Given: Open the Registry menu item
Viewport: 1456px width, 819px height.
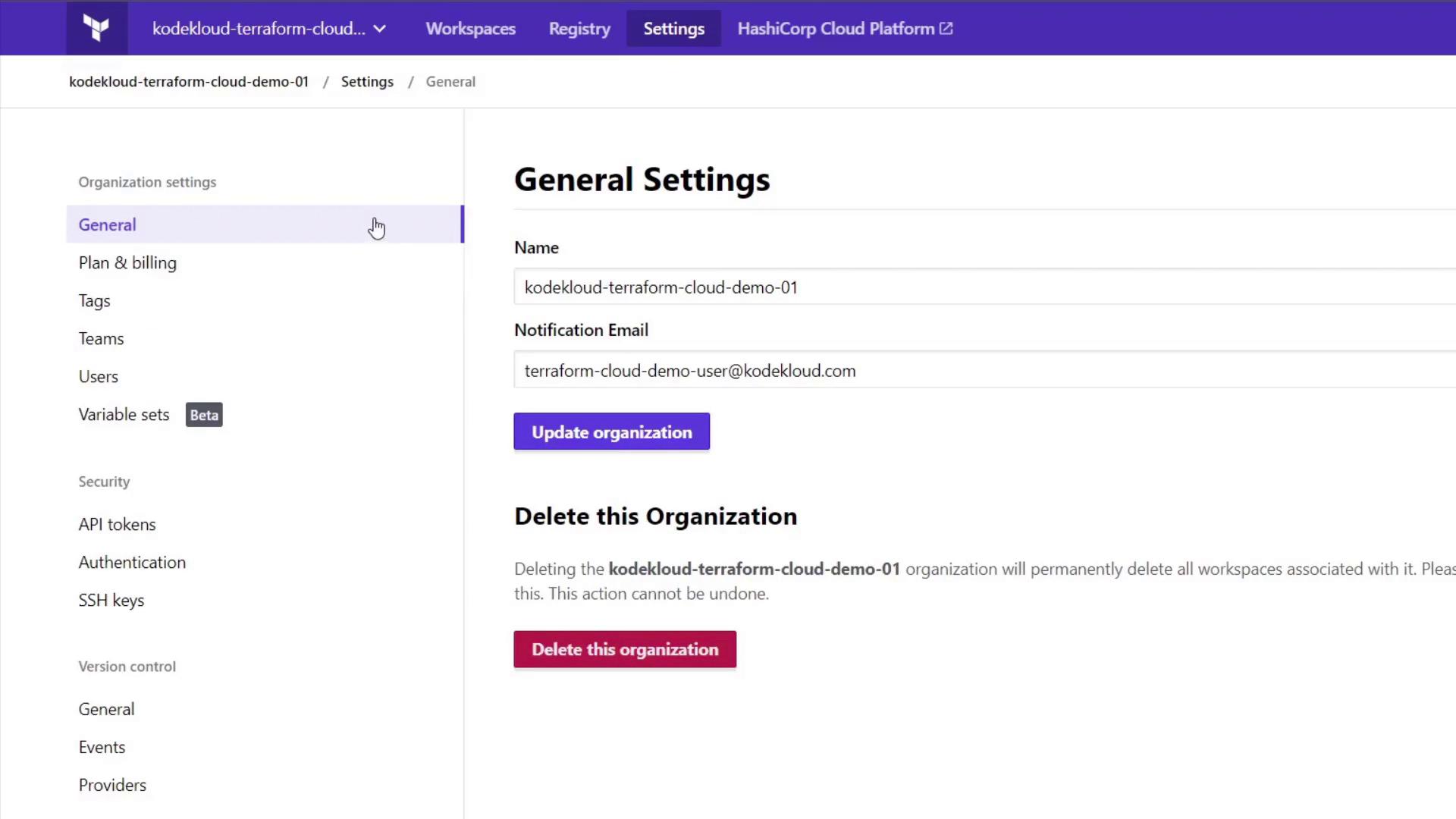Looking at the screenshot, I should coord(579,29).
